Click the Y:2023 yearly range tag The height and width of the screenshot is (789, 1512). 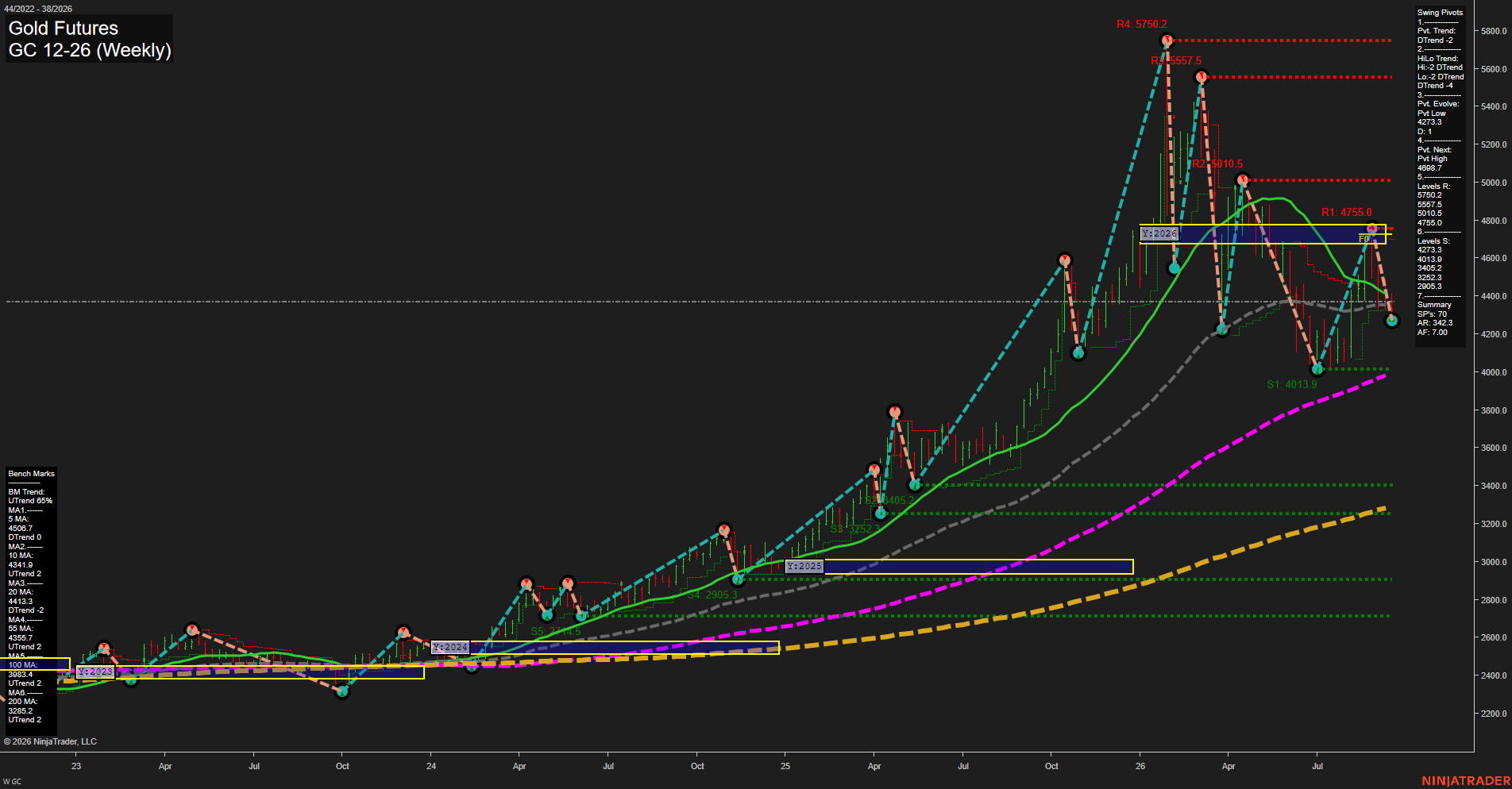96,672
